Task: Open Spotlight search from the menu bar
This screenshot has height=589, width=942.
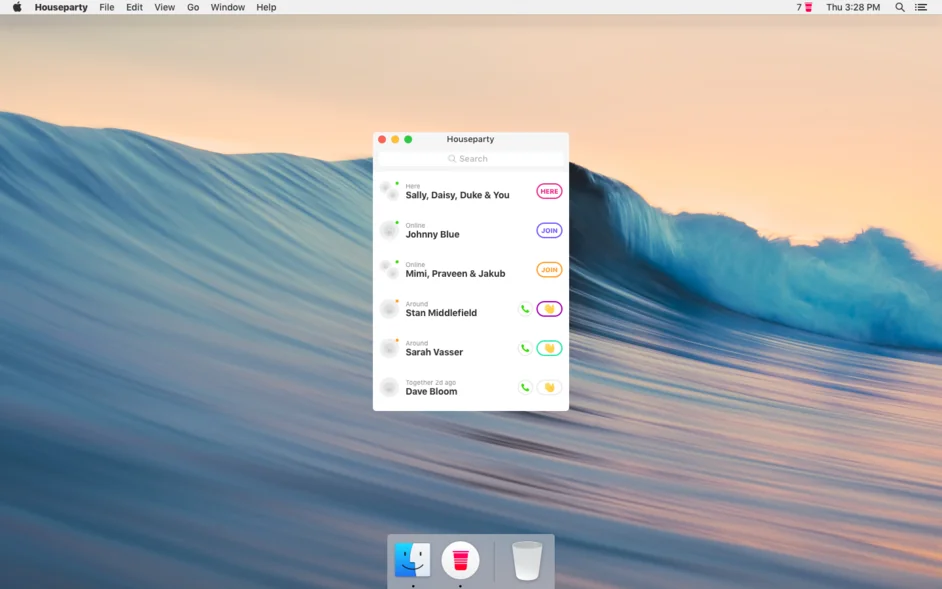Action: pyautogui.click(x=898, y=7)
